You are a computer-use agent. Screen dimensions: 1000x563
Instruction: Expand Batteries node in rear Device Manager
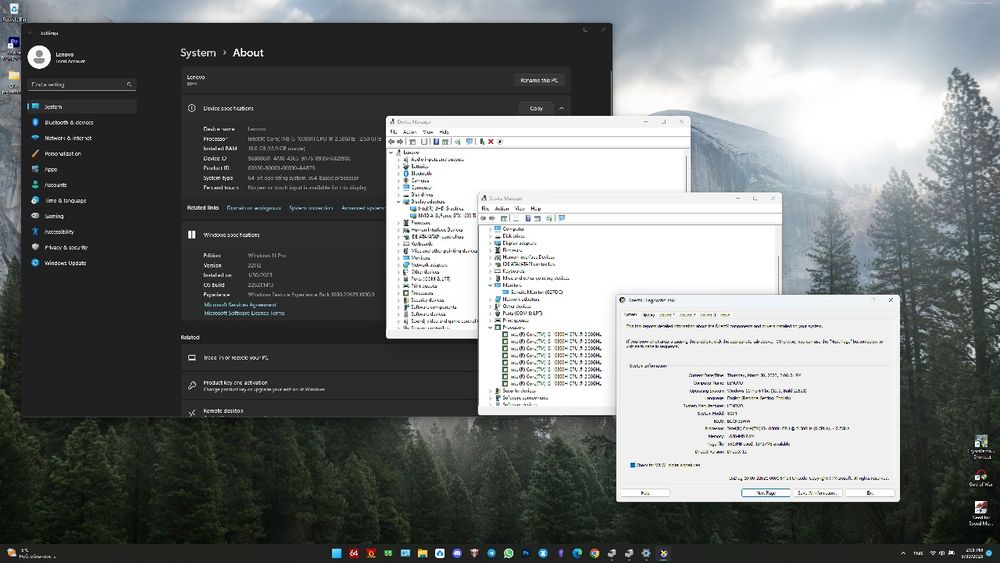[399, 166]
